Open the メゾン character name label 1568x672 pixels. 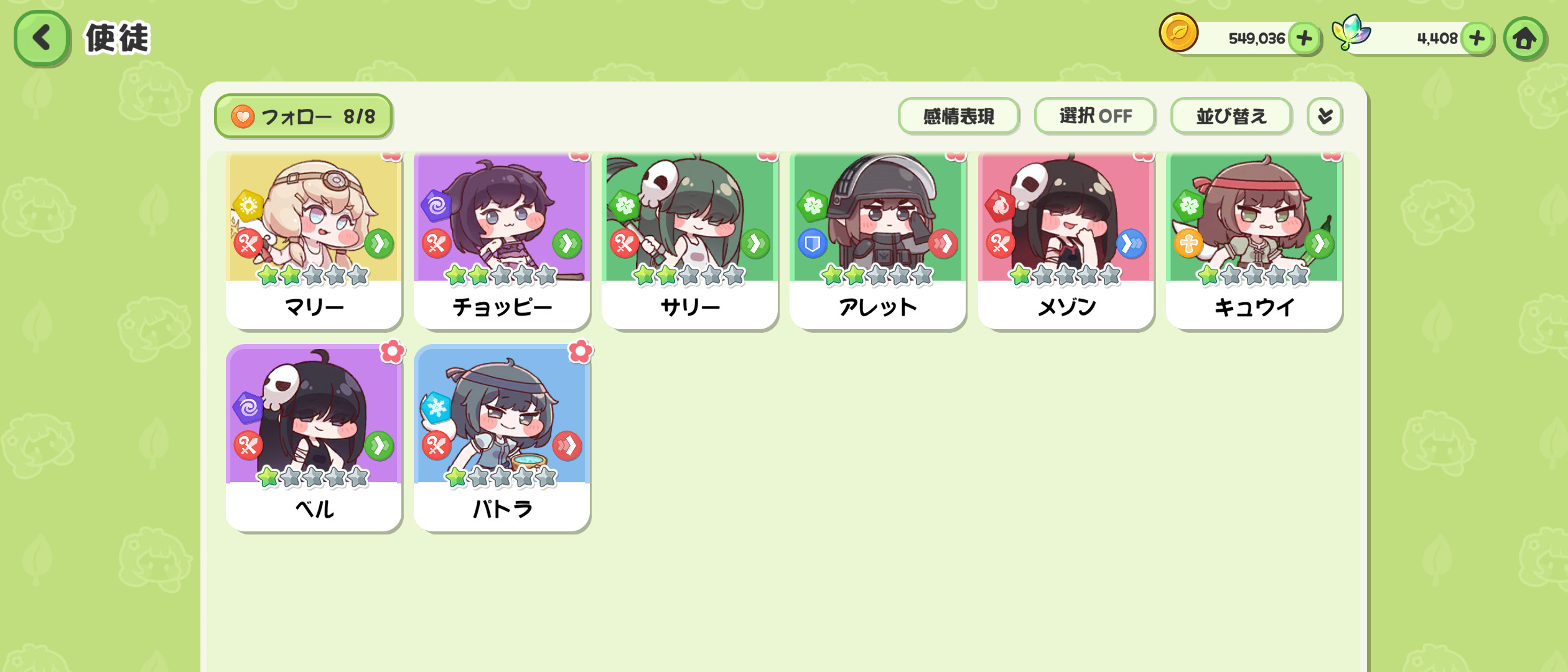[1066, 307]
